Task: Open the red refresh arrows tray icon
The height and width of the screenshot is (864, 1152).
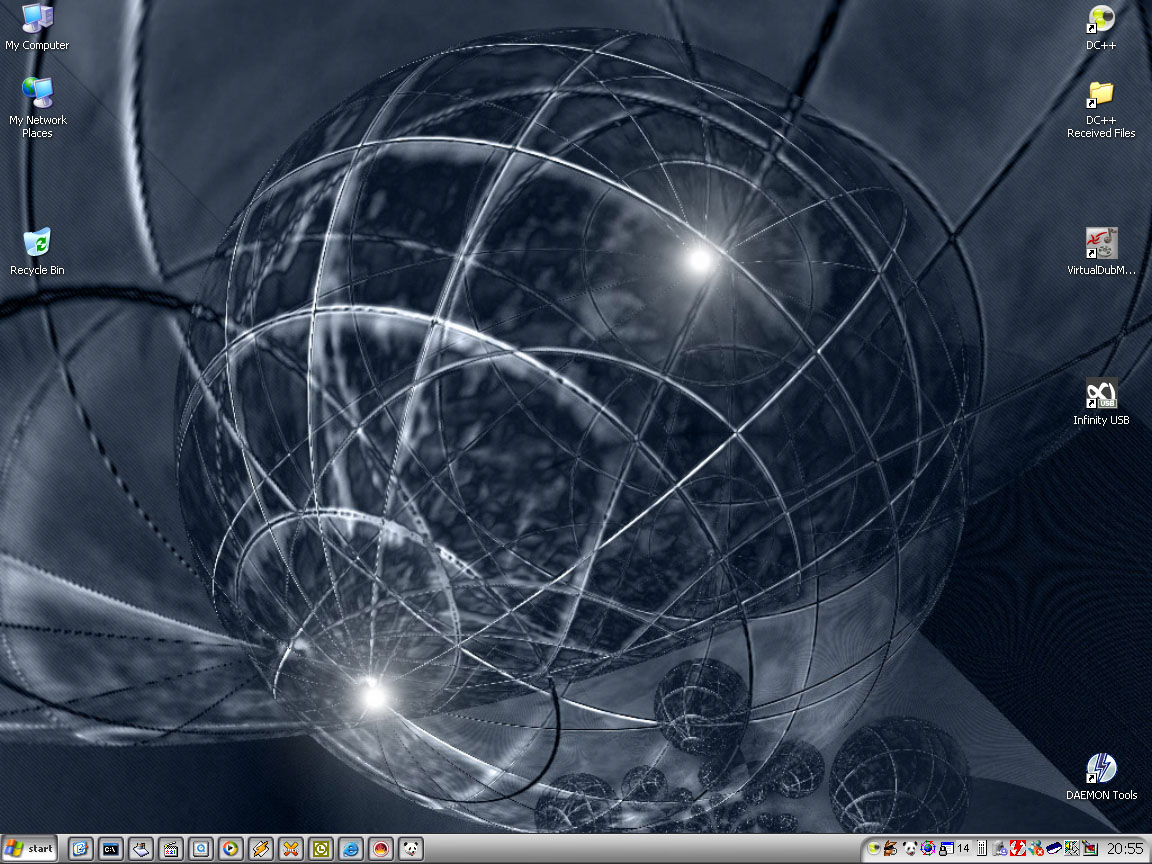Action: pos(1018,848)
